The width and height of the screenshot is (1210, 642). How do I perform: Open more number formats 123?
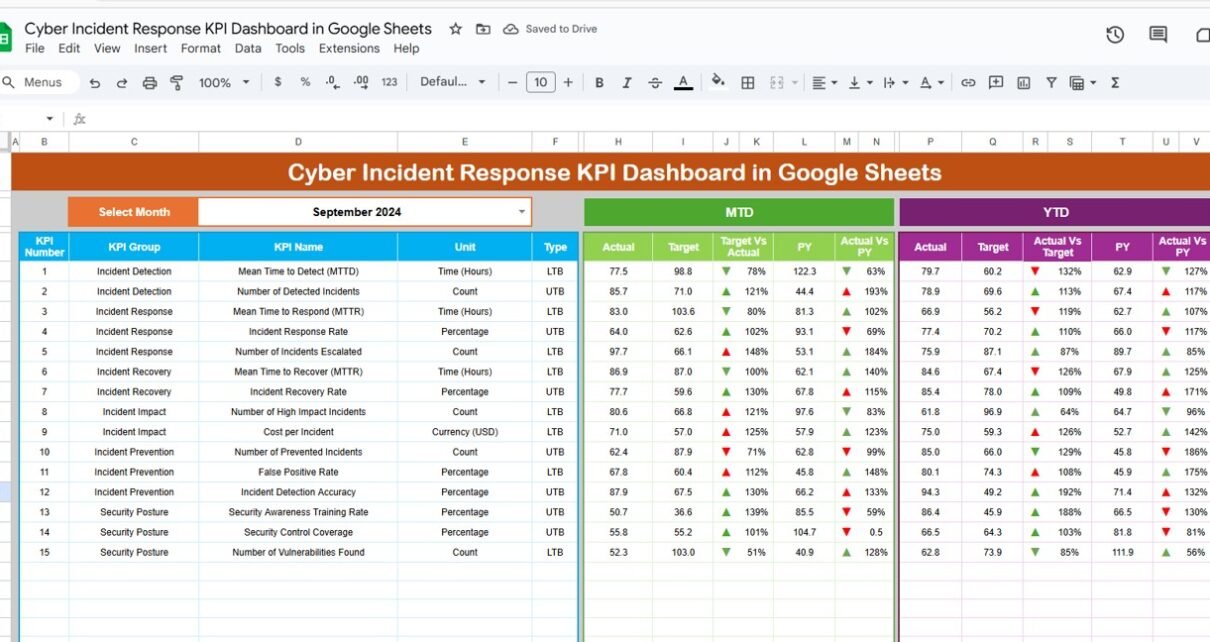pyautogui.click(x=389, y=83)
